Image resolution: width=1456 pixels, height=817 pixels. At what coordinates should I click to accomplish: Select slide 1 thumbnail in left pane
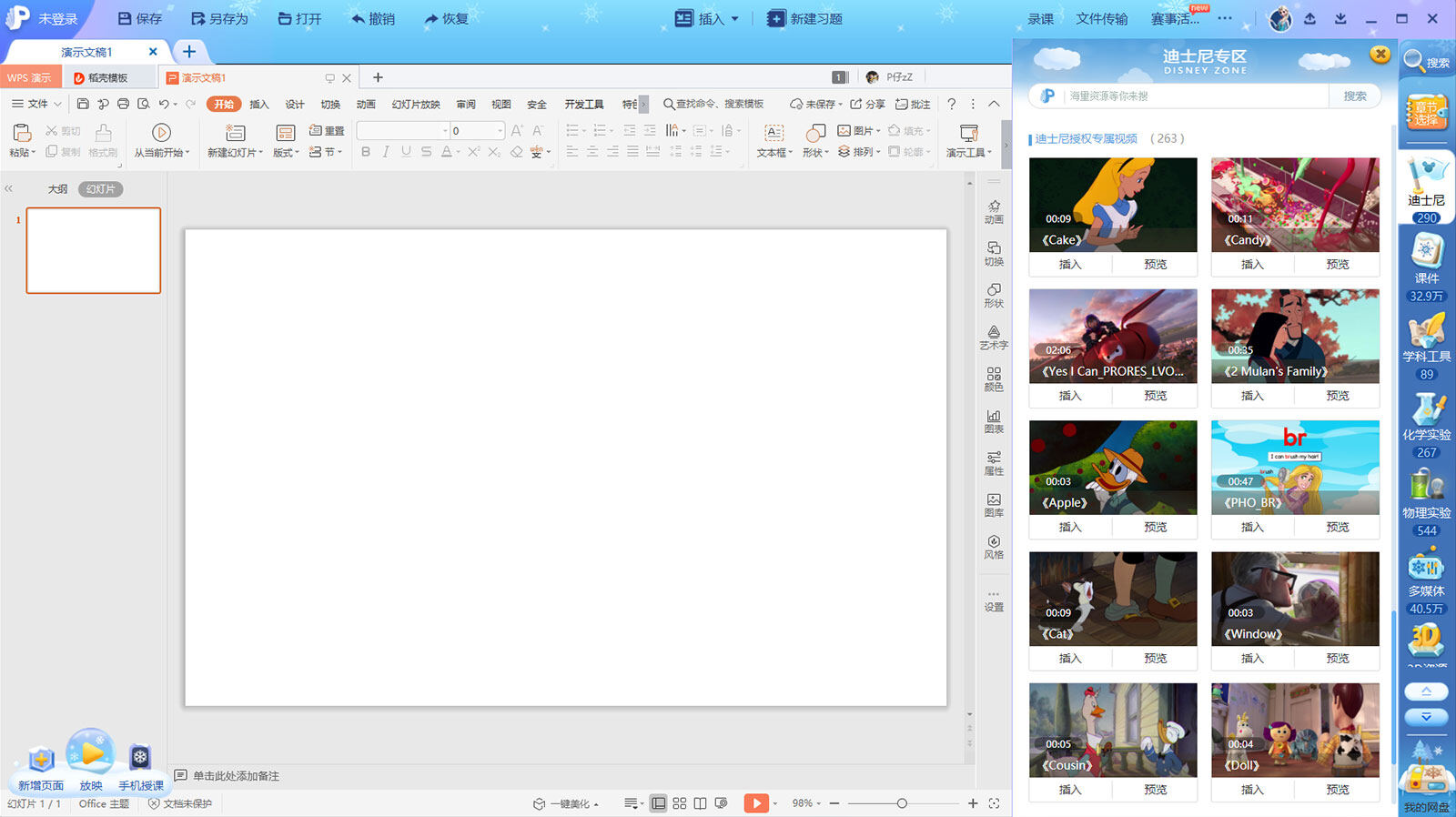click(94, 250)
